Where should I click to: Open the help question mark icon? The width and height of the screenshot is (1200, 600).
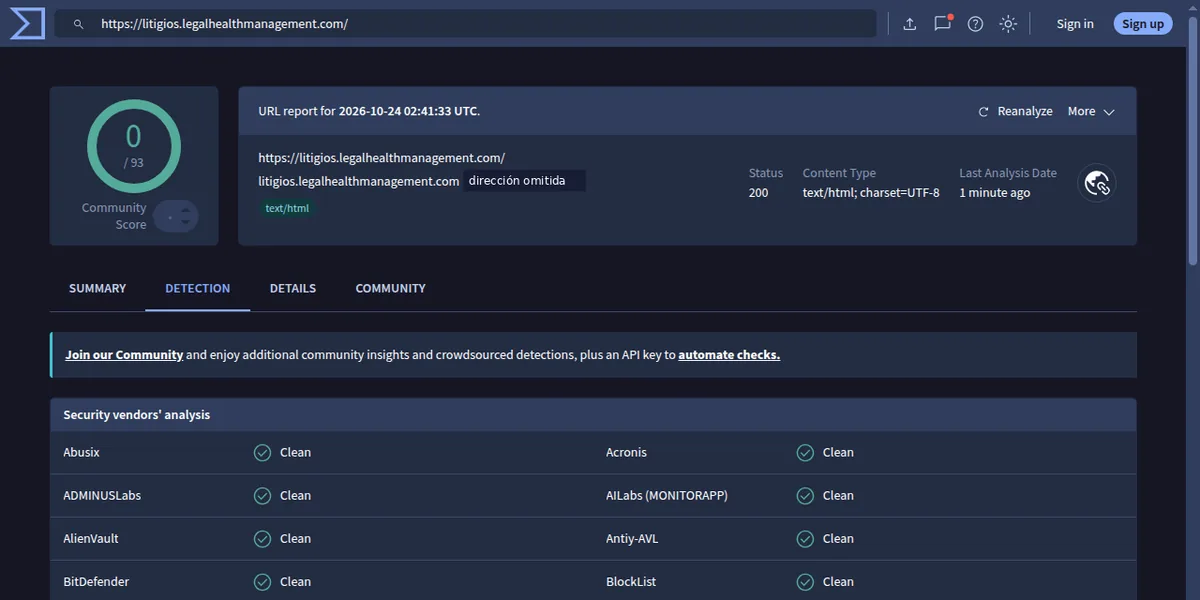976,24
